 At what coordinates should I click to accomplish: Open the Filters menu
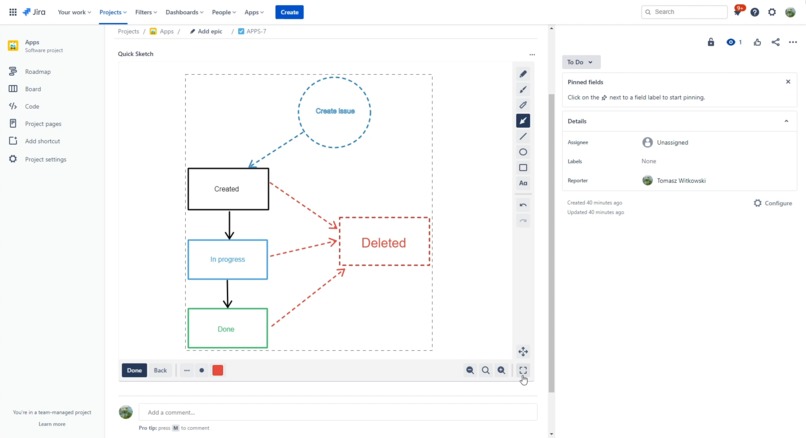click(146, 12)
